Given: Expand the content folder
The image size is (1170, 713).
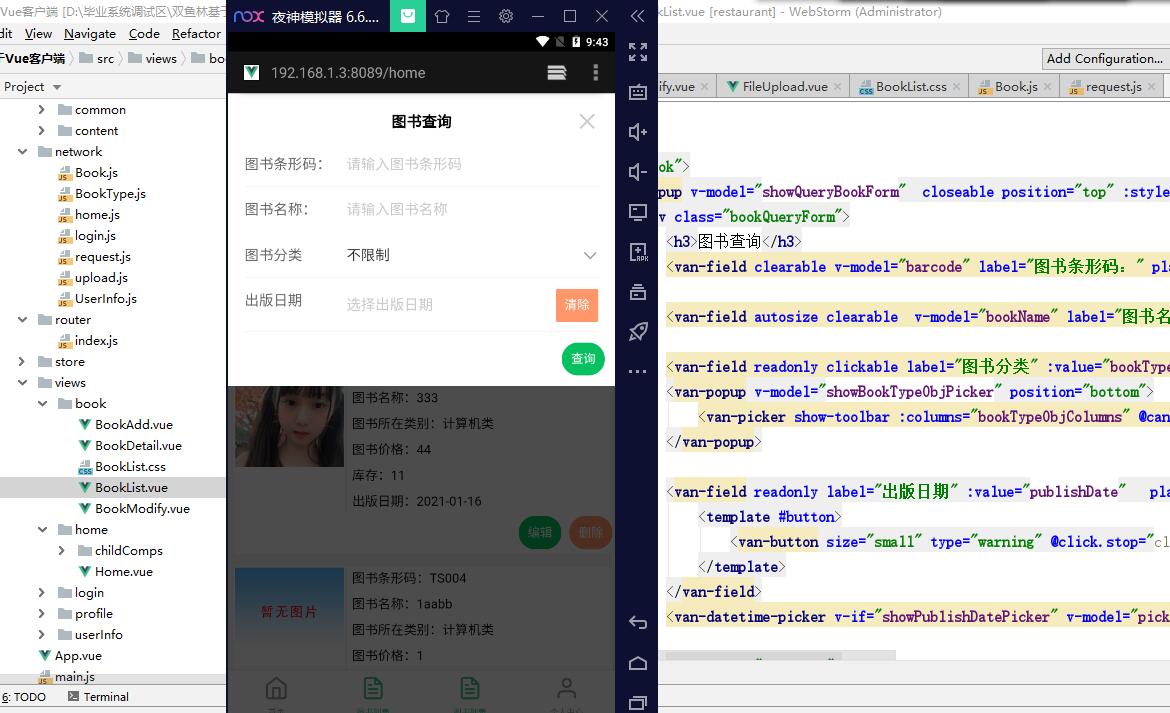Looking at the screenshot, I should point(41,131).
